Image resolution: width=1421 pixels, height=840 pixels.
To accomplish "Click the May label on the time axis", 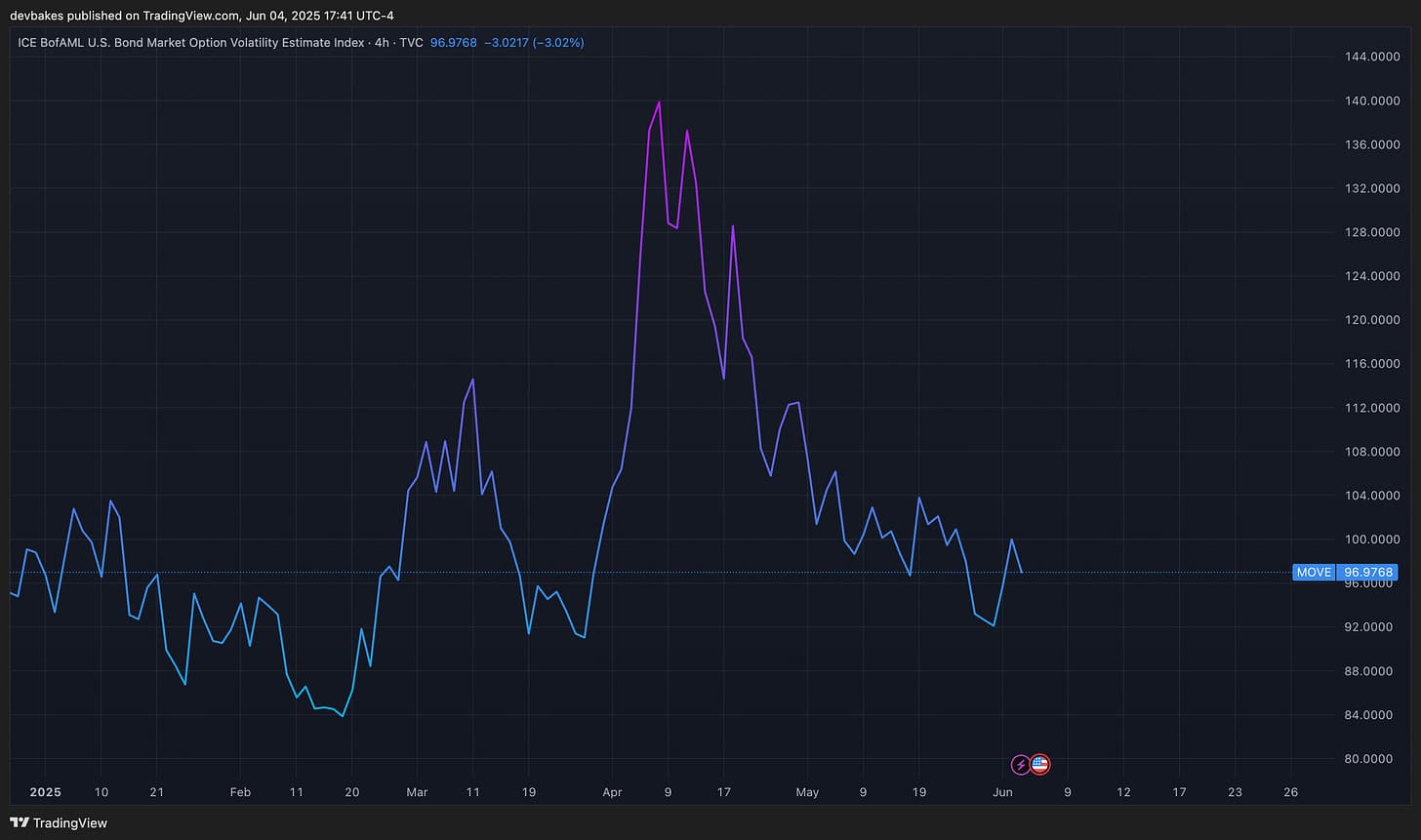I will click(807, 792).
